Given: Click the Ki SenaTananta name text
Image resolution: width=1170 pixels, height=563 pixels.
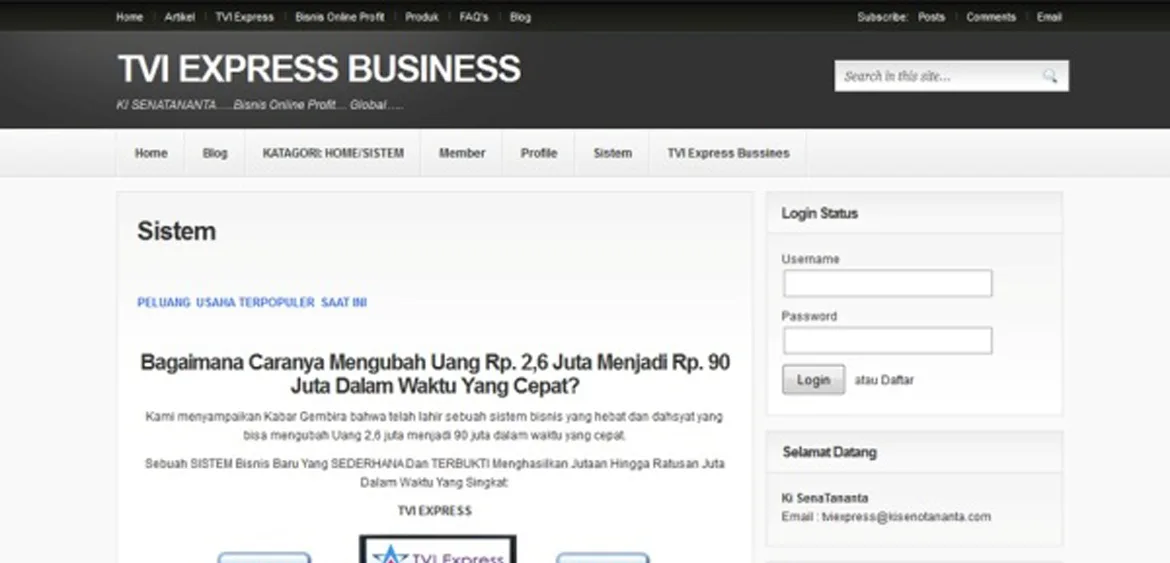Looking at the screenshot, I should [x=825, y=498].
